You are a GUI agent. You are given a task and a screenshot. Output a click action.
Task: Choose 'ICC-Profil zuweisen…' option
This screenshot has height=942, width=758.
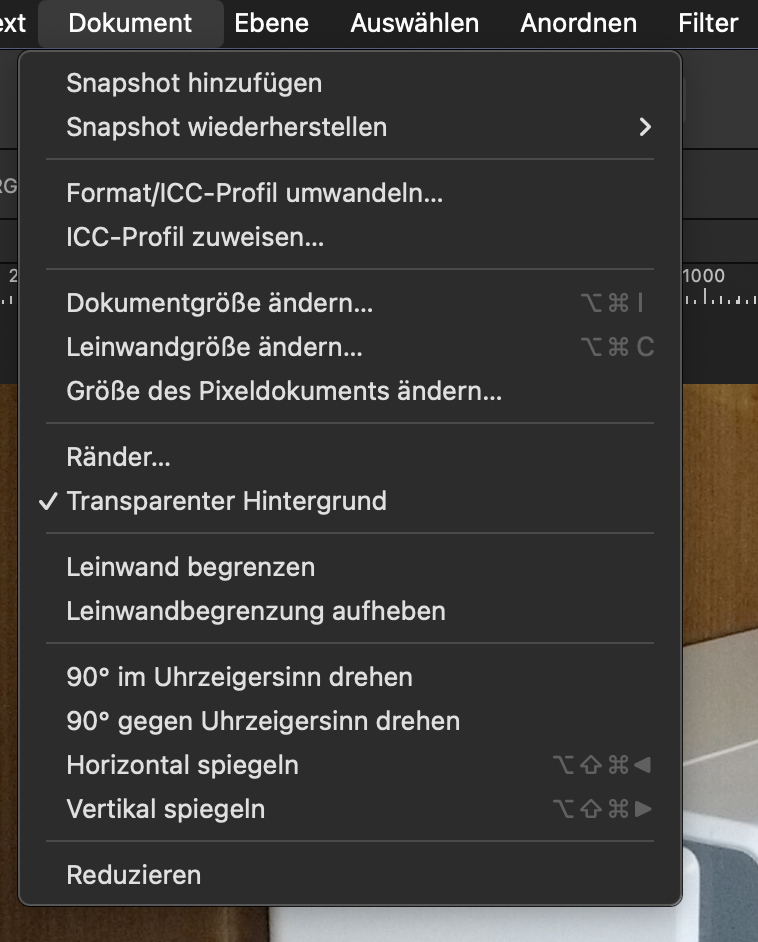click(195, 237)
